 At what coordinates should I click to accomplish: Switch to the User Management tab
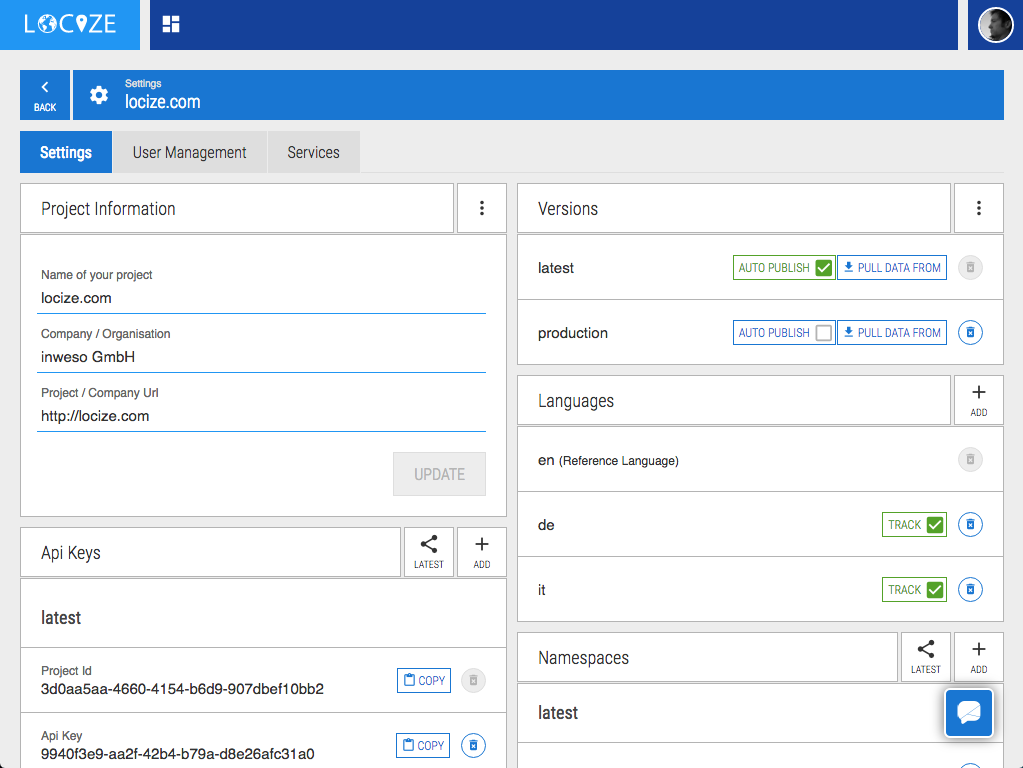point(189,152)
